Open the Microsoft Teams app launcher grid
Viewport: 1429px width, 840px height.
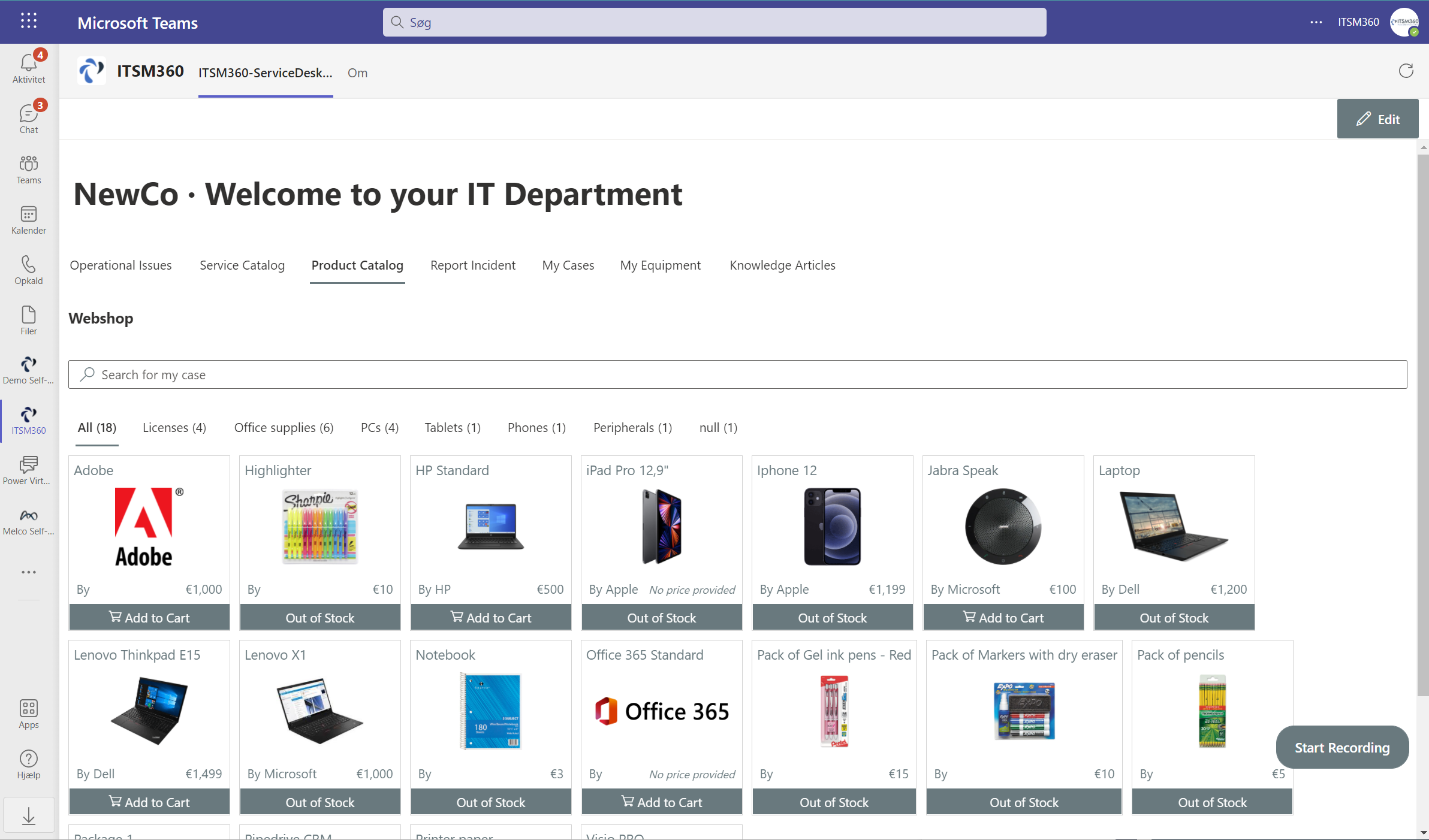coord(28,21)
